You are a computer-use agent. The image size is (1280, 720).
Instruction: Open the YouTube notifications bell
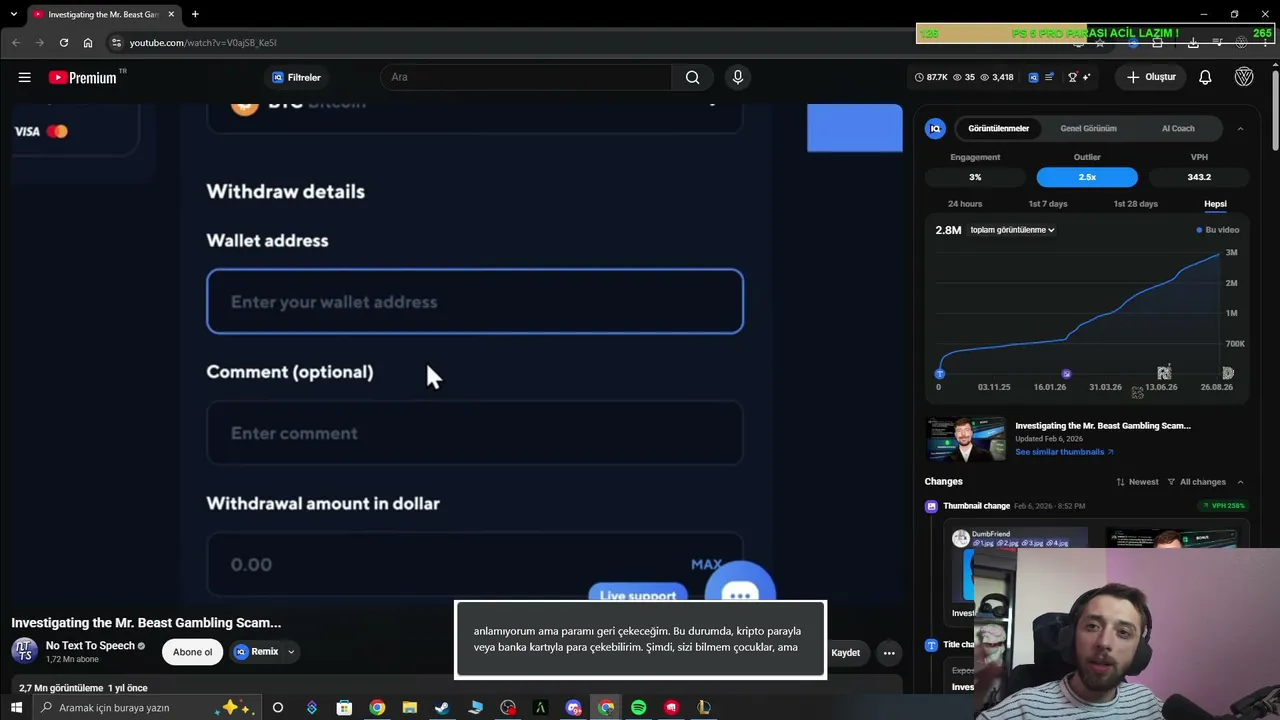coord(1205,77)
